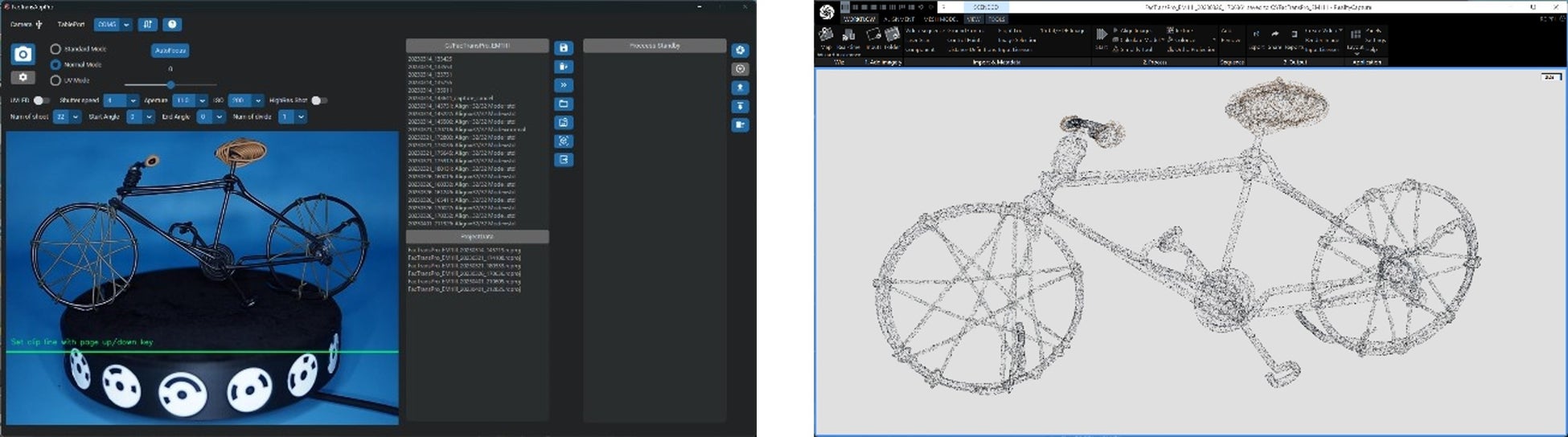The image size is (1568, 437).
Task: Click the double-chevron forward icon
Action: point(564,85)
